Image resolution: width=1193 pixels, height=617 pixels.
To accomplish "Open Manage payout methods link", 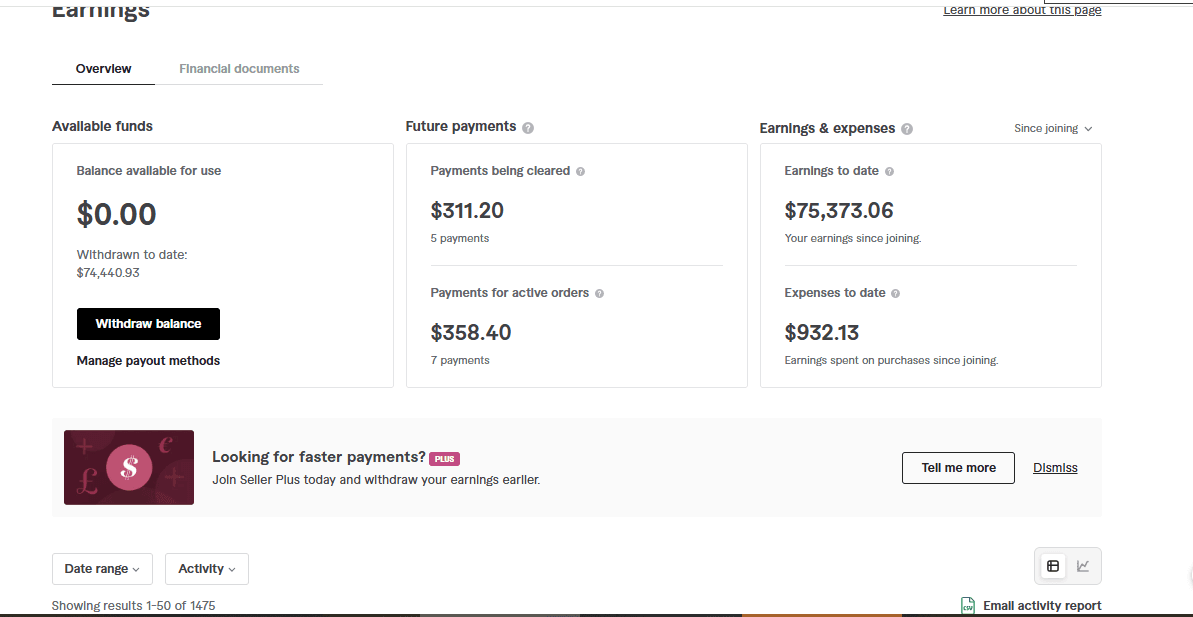I will tap(148, 361).
